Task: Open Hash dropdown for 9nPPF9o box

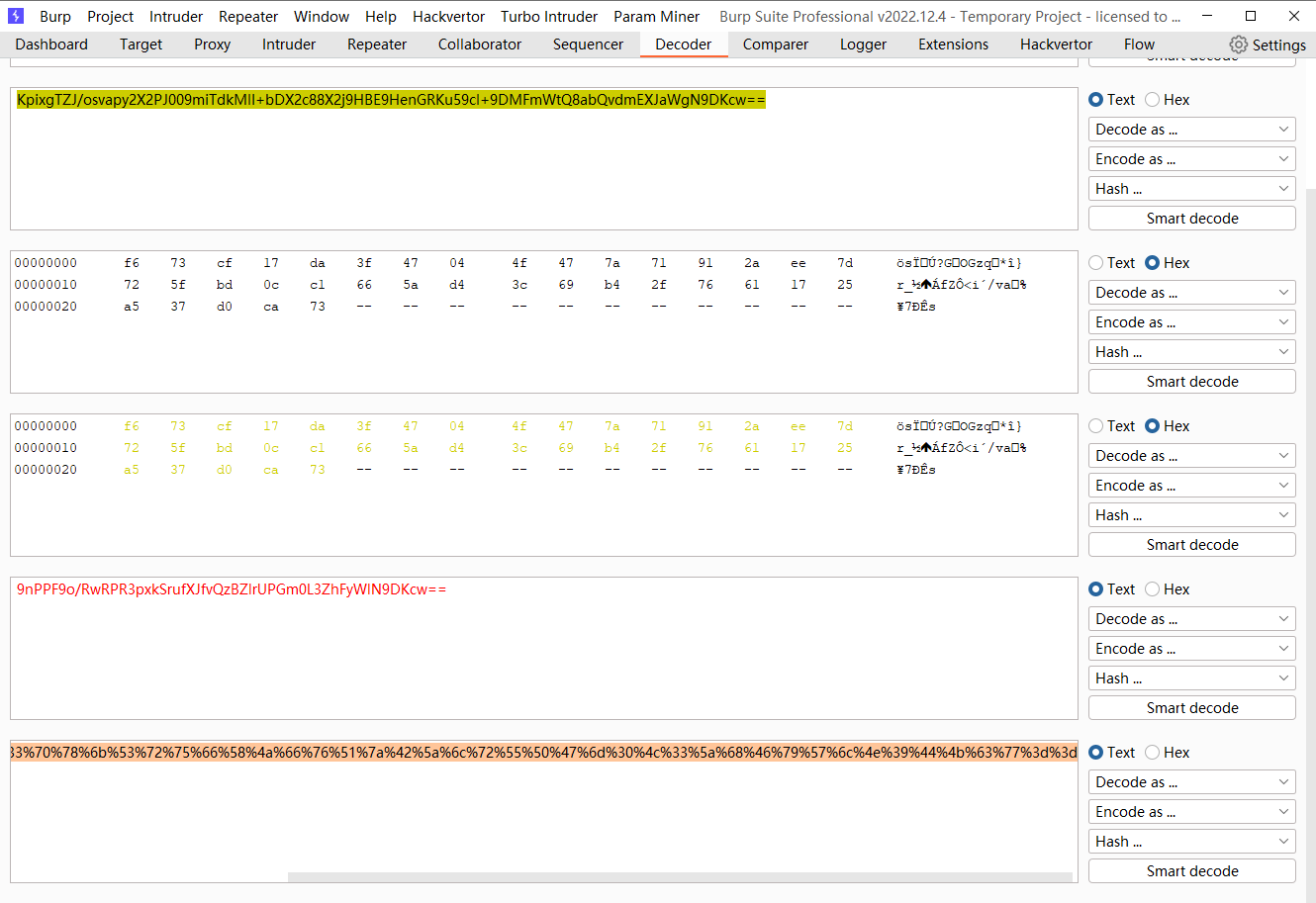Action: pos(1192,678)
